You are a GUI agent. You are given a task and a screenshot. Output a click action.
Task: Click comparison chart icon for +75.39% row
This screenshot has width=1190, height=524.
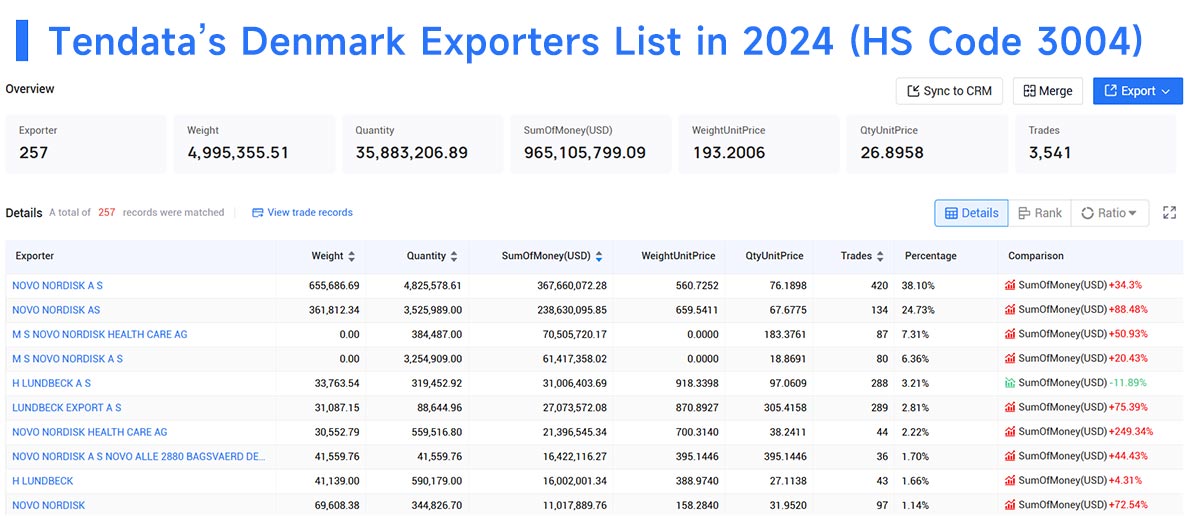(1010, 408)
